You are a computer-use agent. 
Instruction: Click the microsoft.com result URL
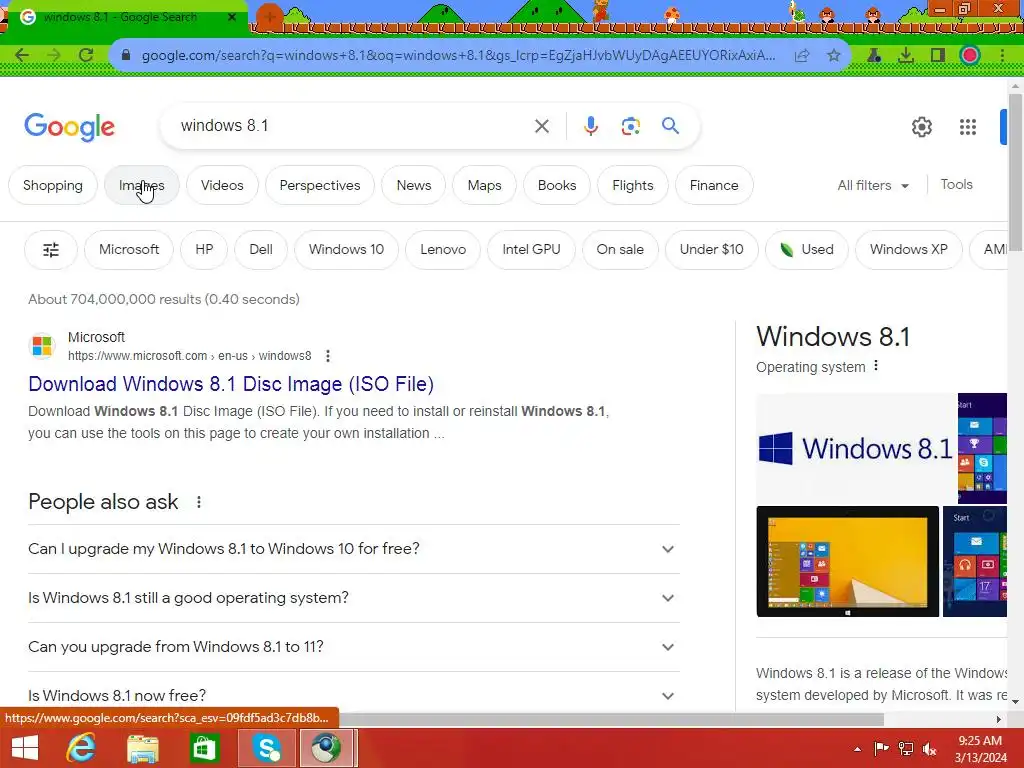tap(189, 356)
